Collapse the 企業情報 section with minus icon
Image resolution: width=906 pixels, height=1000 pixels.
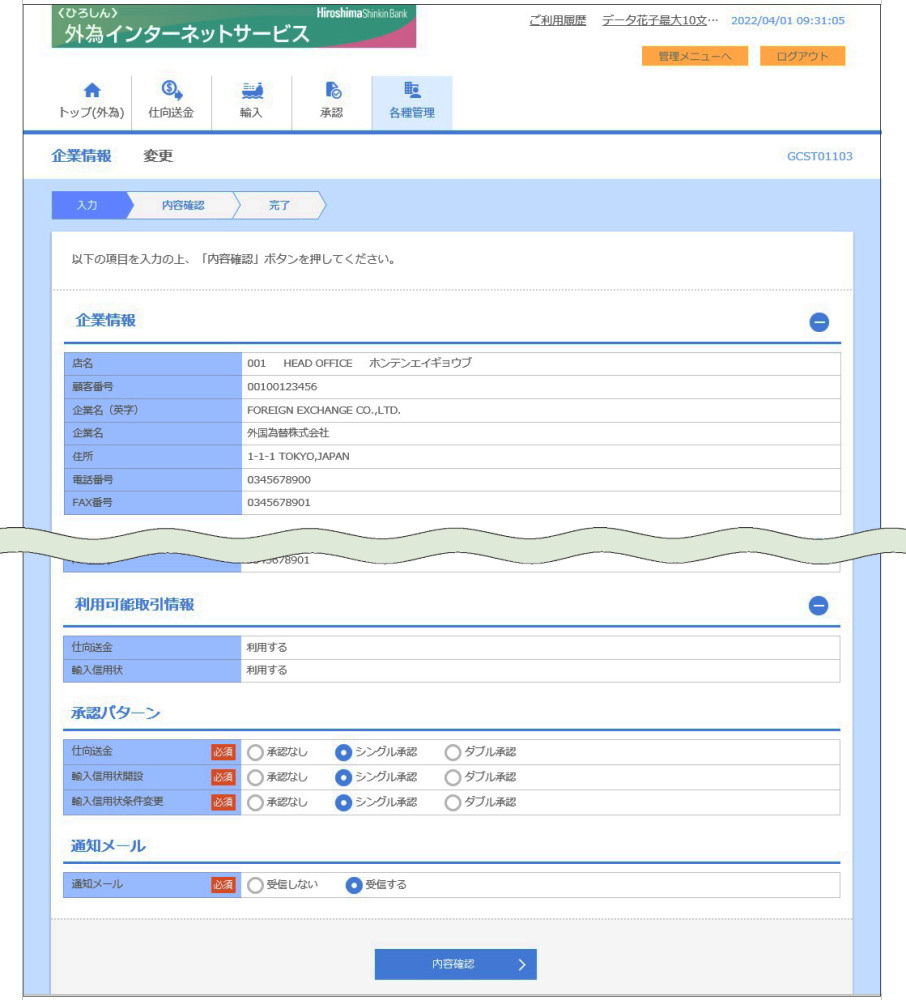click(x=818, y=322)
